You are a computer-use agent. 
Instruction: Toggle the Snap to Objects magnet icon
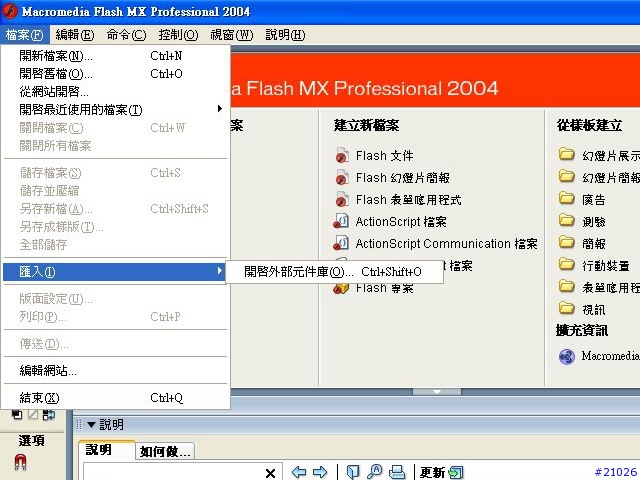[x=20, y=462]
